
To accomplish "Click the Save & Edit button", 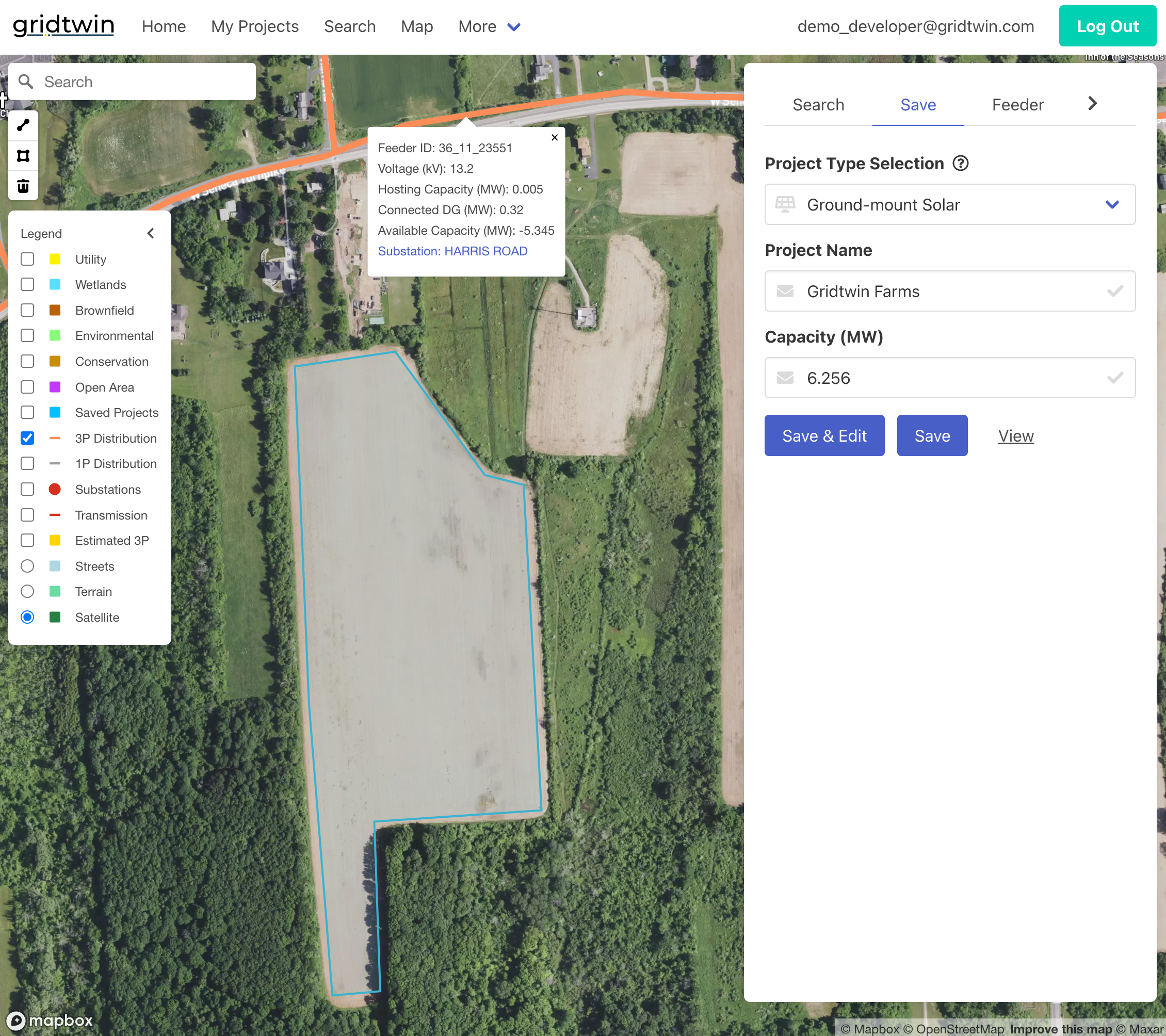I will [x=824, y=435].
